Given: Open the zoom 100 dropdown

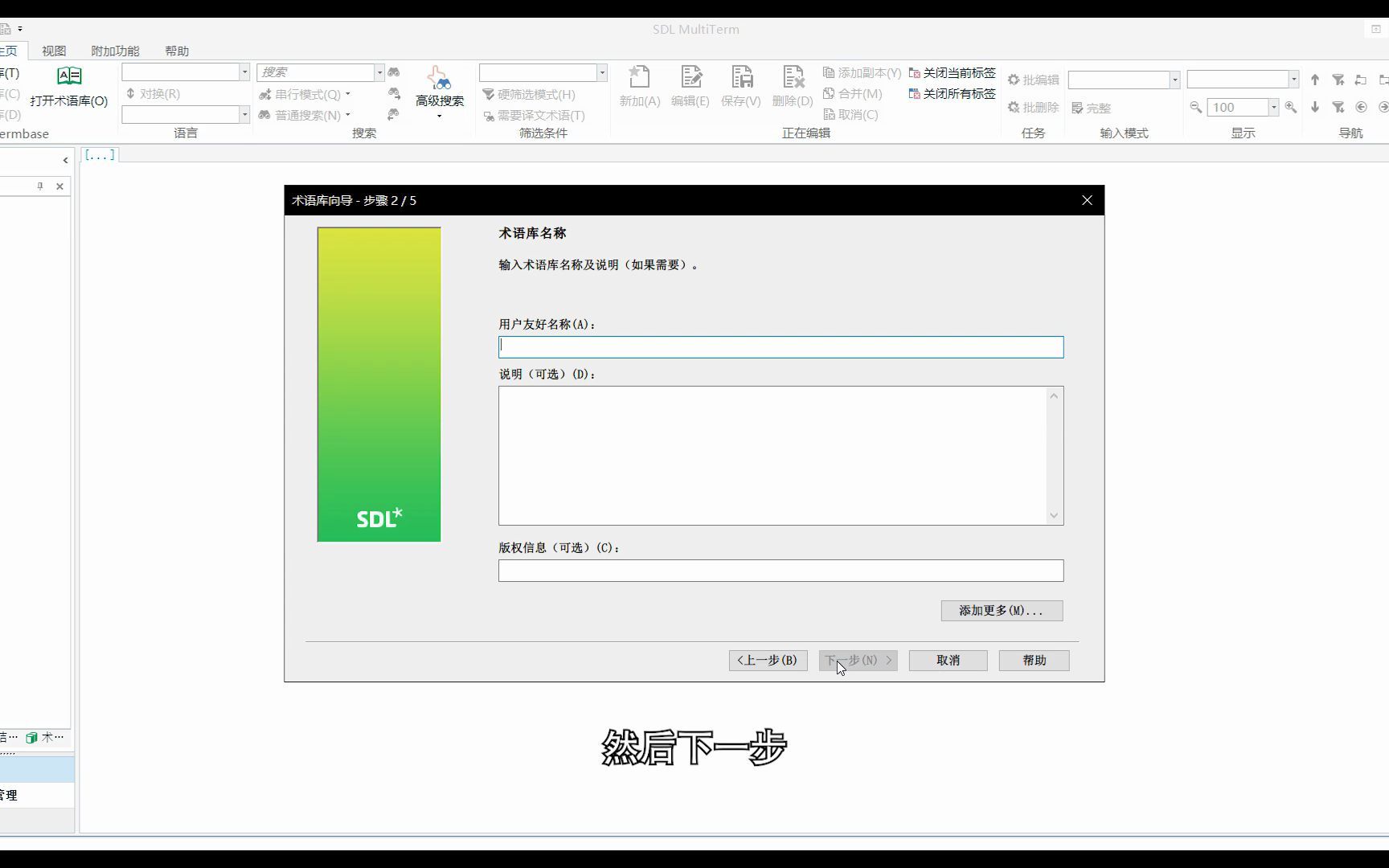Looking at the screenshot, I should (1273, 107).
